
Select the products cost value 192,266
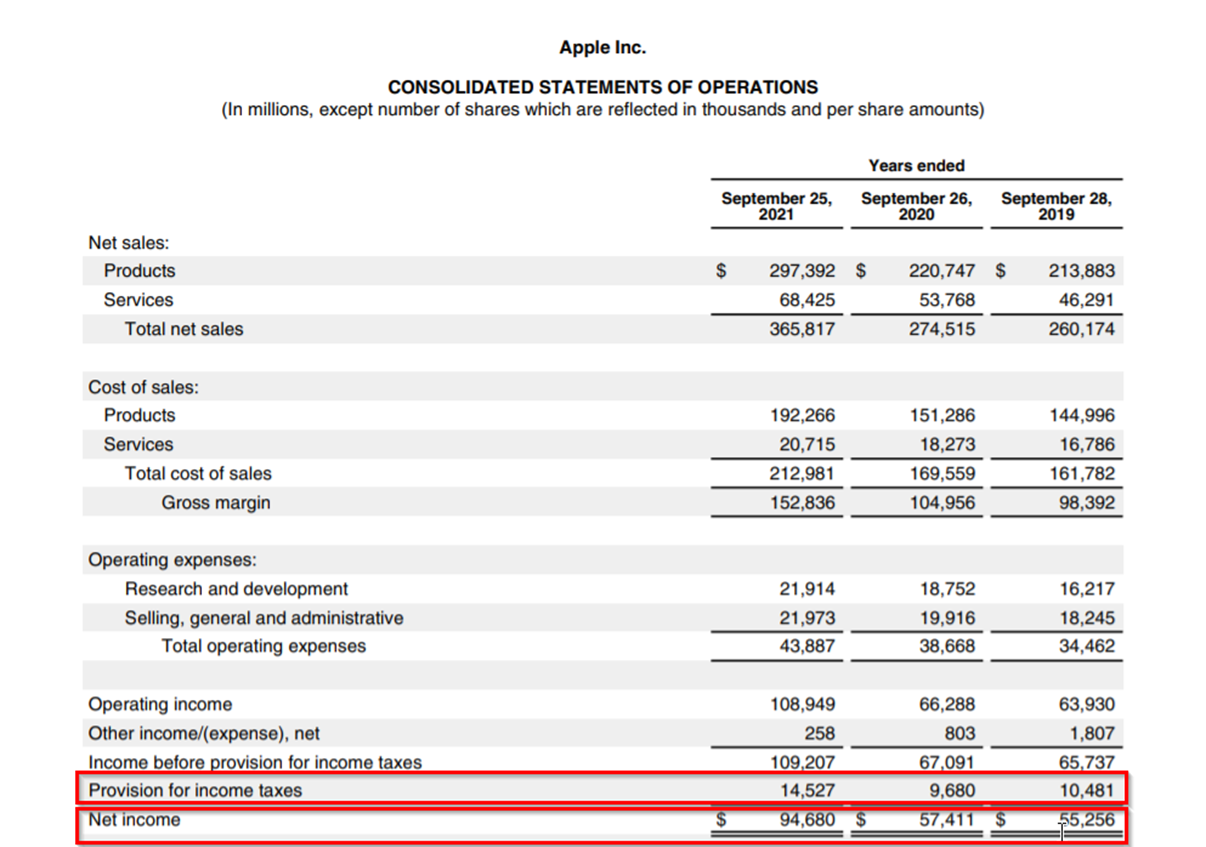pos(802,416)
